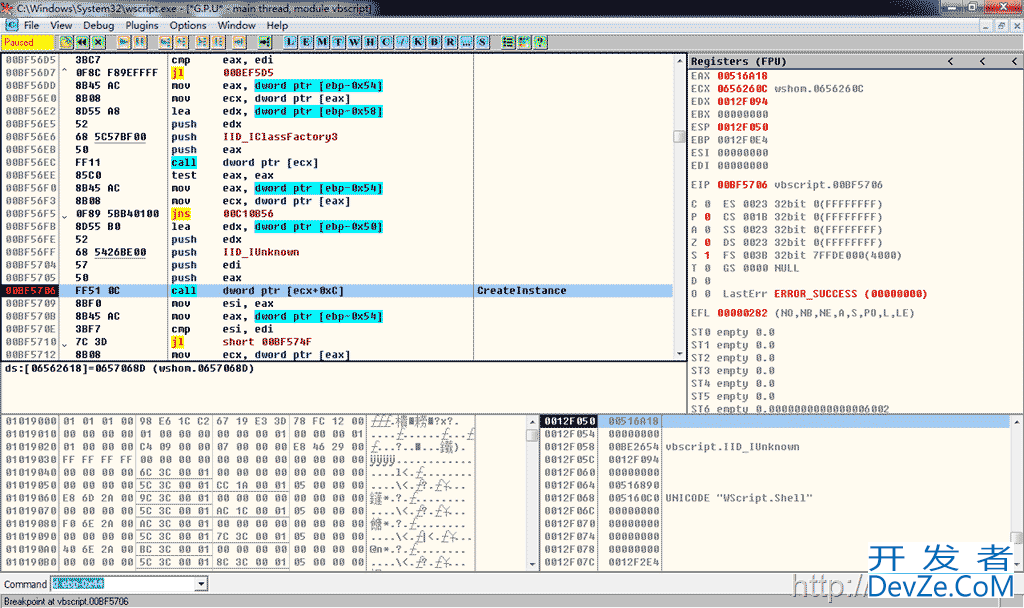Open the Options menu

point(188,25)
